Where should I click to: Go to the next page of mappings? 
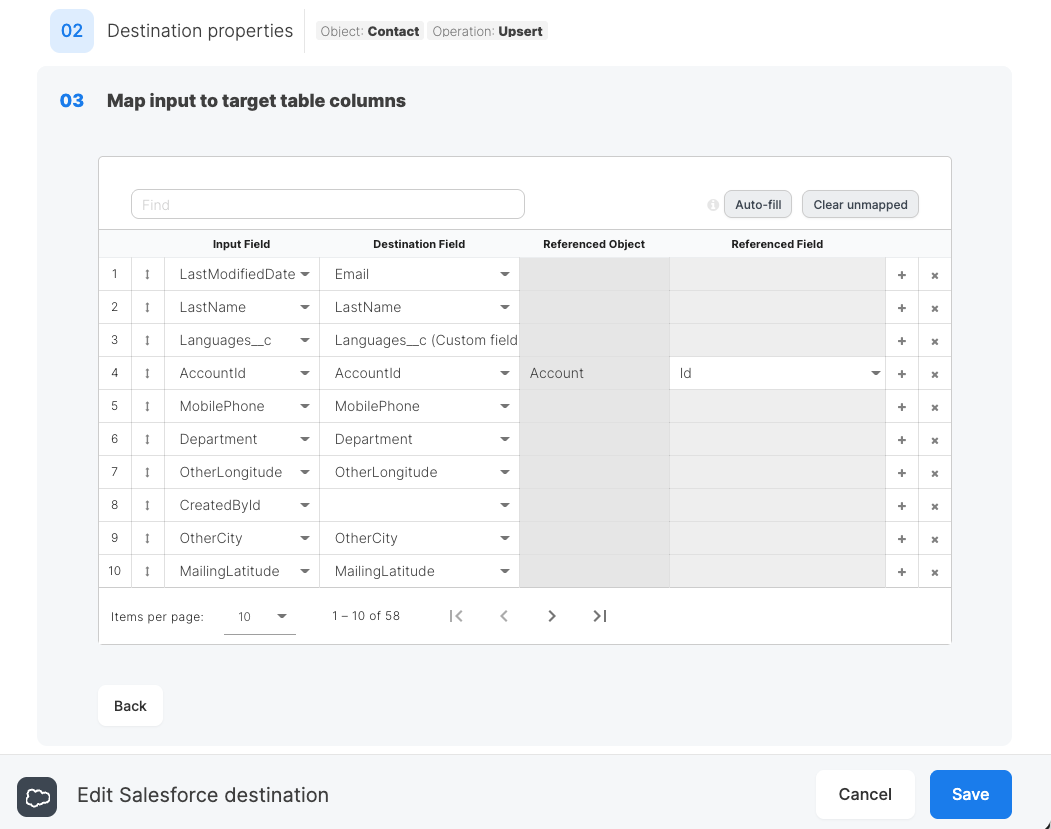[551, 616]
